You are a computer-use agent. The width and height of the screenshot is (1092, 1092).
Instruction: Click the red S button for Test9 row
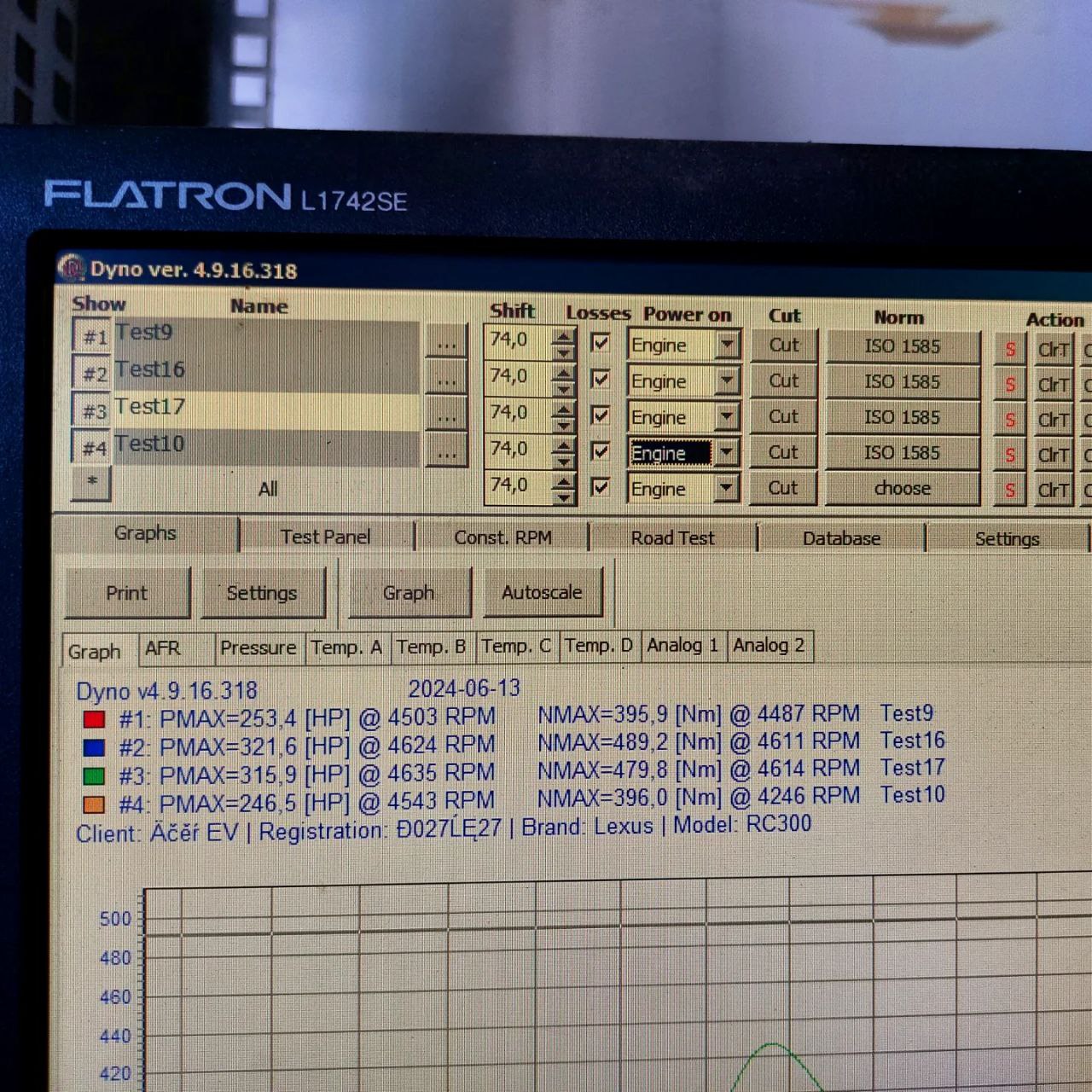(1010, 350)
